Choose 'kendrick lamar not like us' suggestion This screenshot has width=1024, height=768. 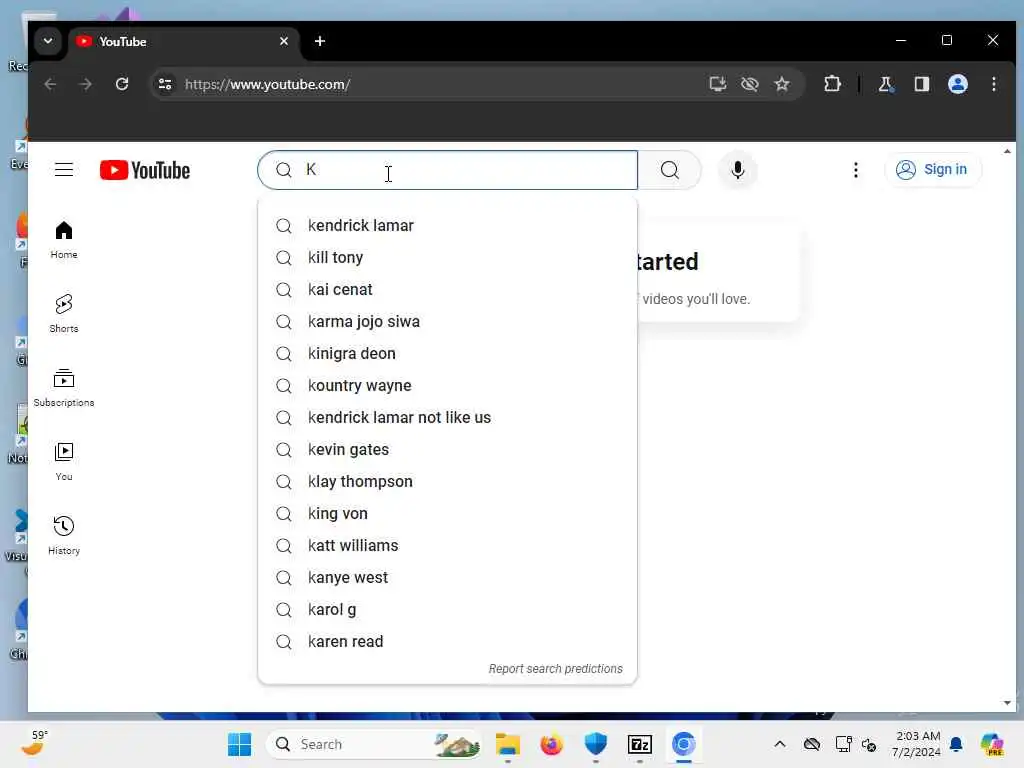(447, 417)
